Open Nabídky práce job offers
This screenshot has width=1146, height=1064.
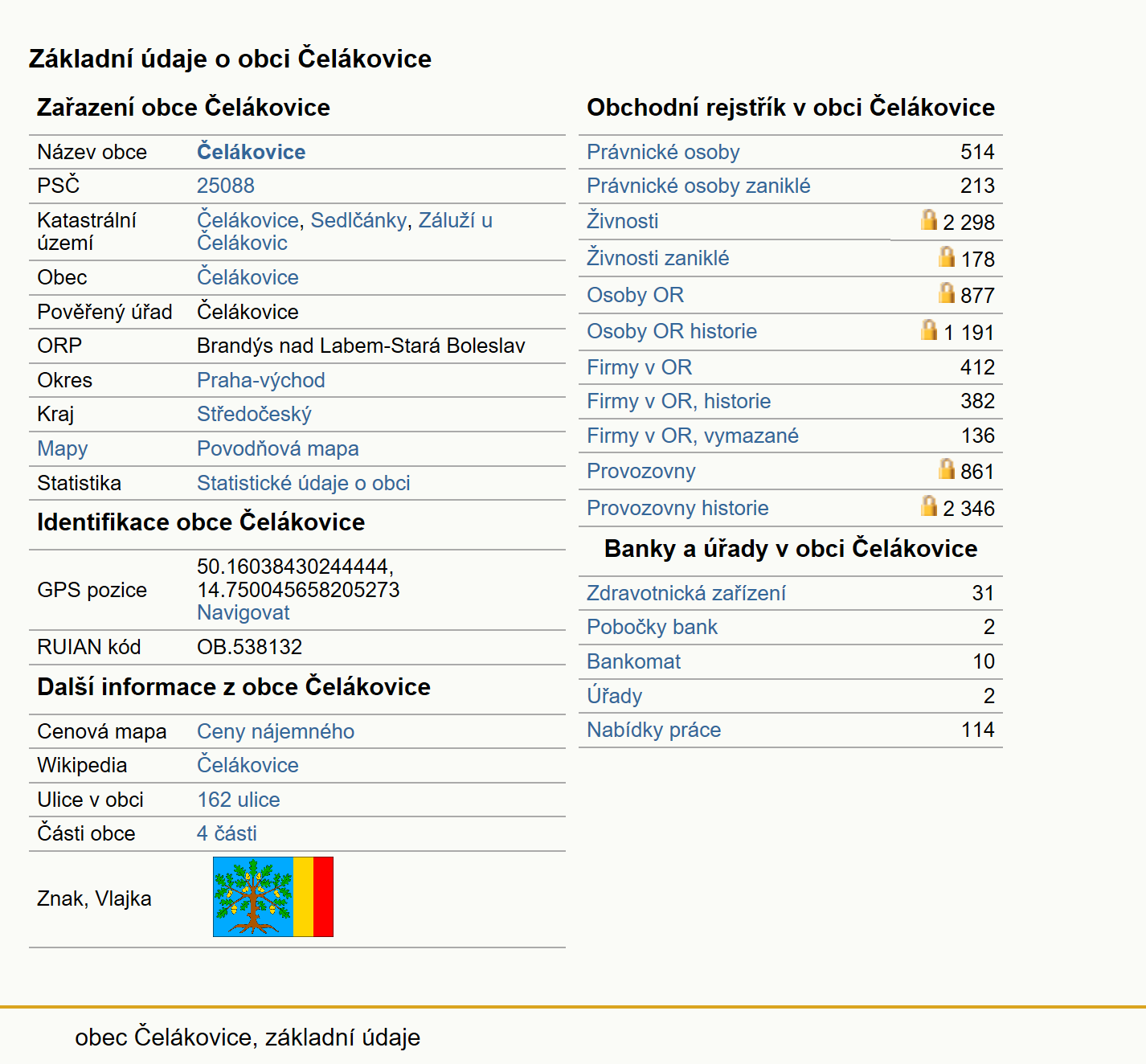point(654,730)
